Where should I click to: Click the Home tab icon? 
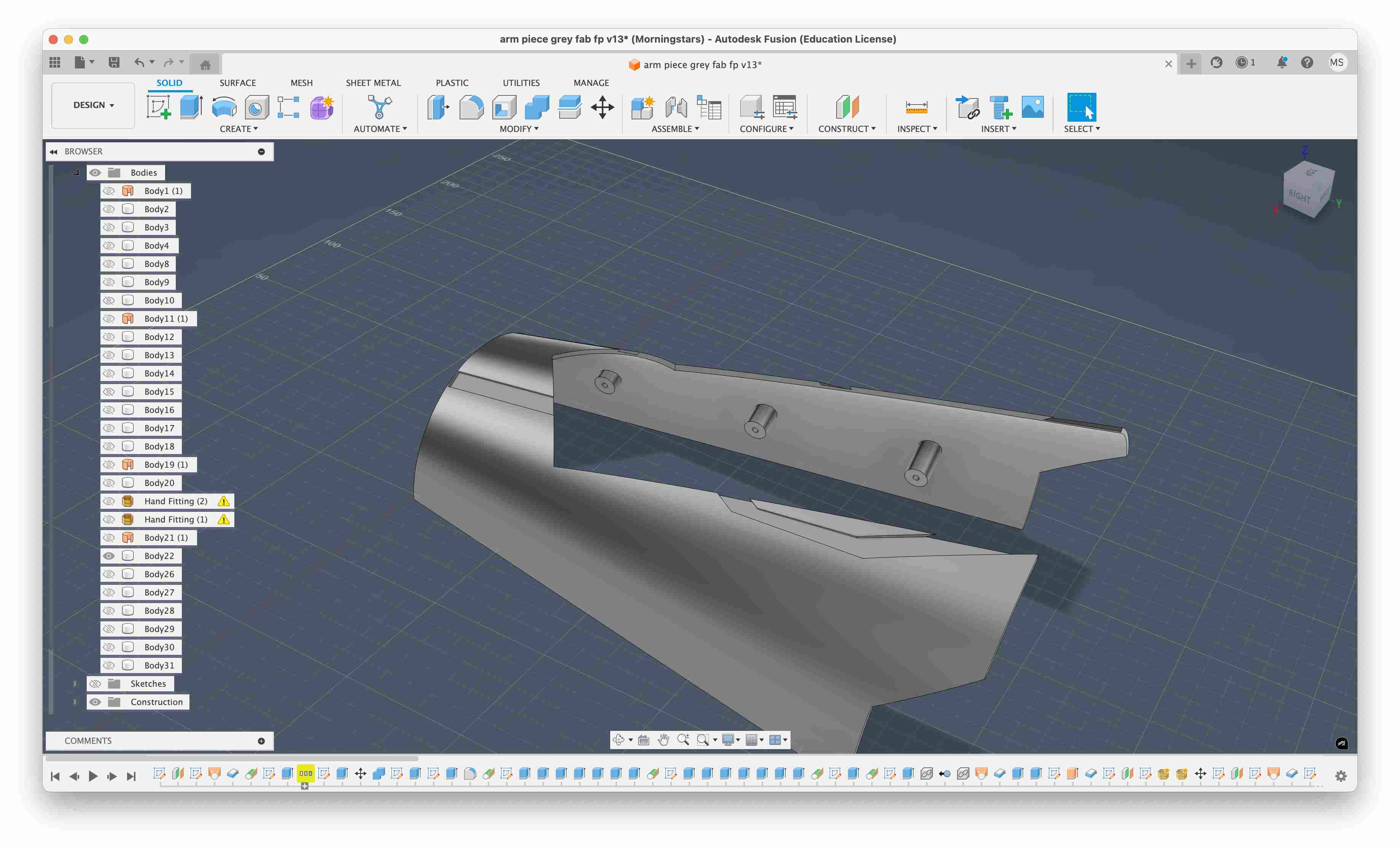(205, 65)
